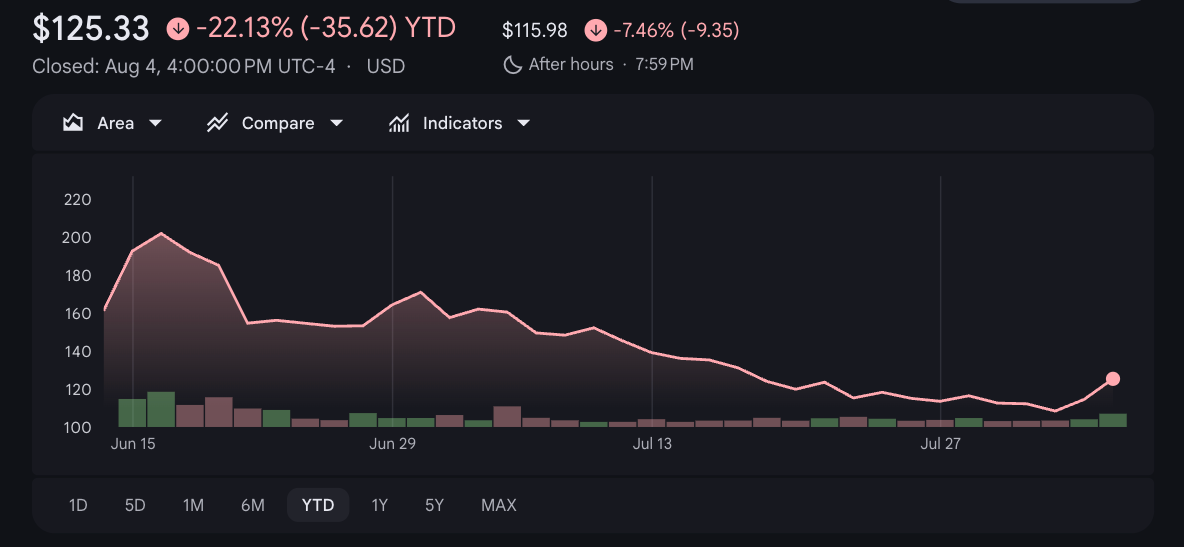Click the 7:59 PM time text
The image size is (1184, 547).
point(664,65)
